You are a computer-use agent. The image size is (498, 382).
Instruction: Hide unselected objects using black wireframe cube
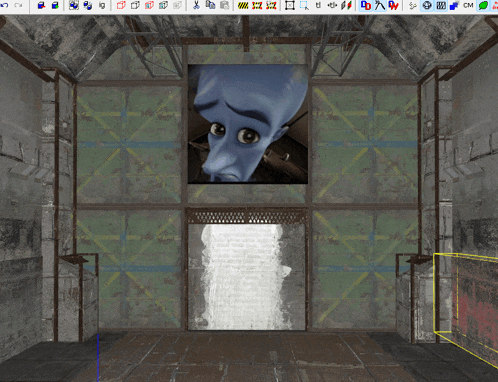135,5
